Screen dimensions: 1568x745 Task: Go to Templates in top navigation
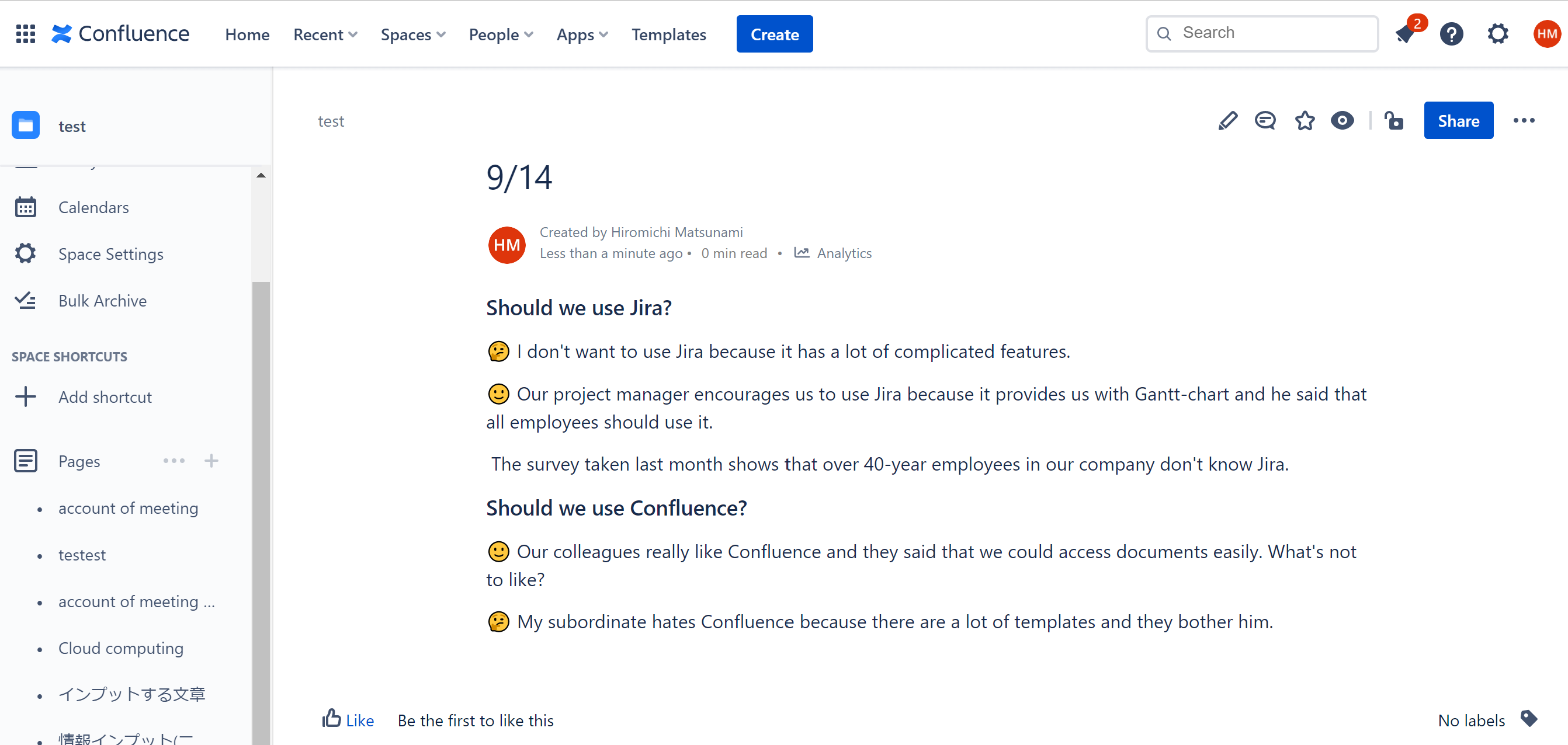tap(668, 34)
